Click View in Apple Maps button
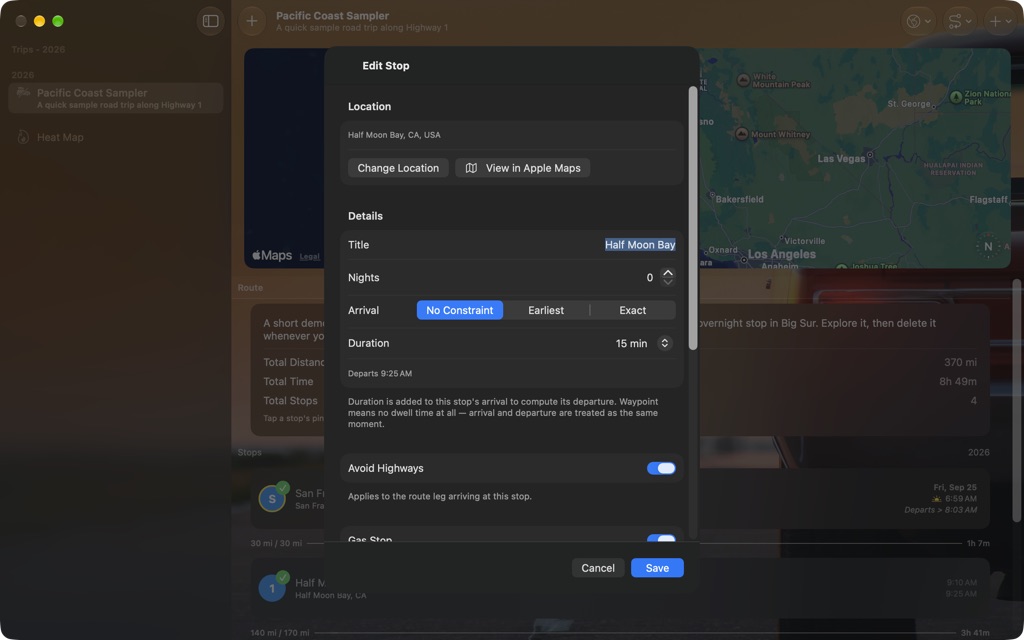The width and height of the screenshot is (1024, 640). [x=522, y=168]
